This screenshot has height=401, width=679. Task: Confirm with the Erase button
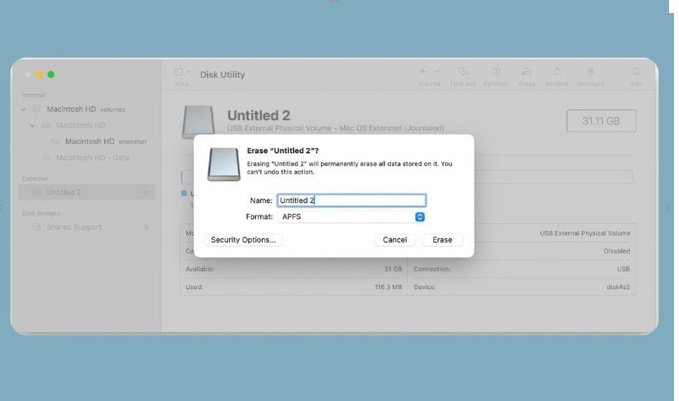pyautogui.click(x=442, y=240)
